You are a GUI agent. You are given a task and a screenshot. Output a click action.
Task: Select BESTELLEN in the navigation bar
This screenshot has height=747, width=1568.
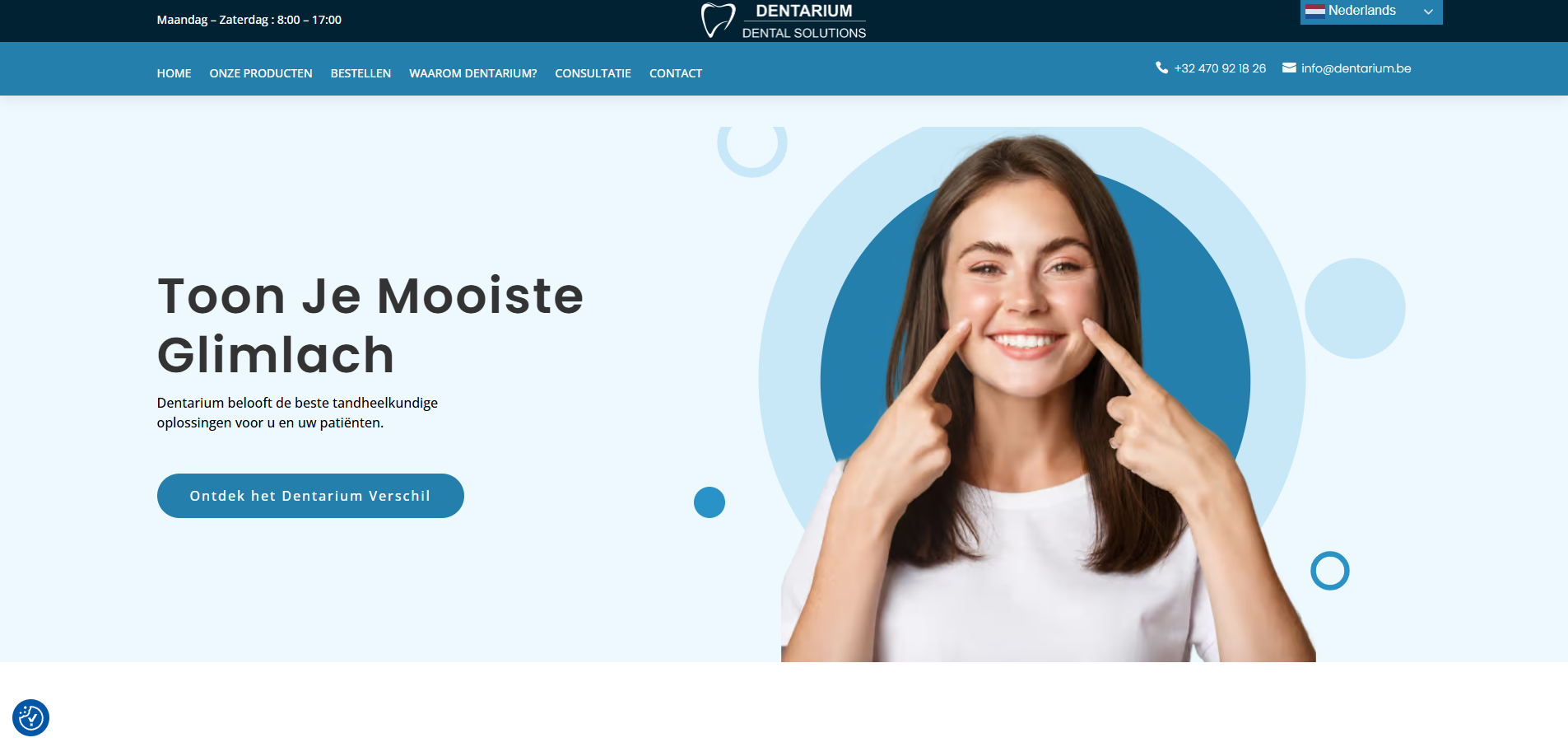[x=361, y=73]
